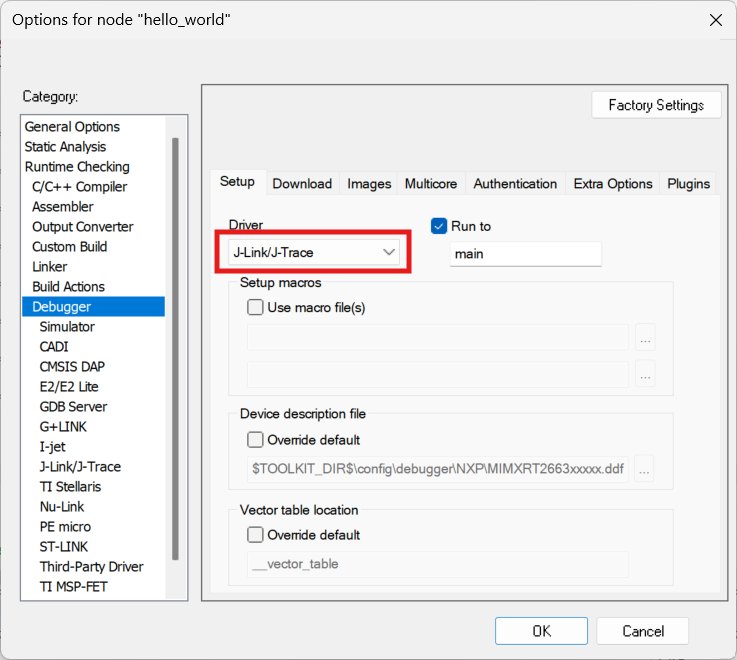737x660 pixels.
Task: Click the Run to 'main' input field
Action: [x=525, y=254]
